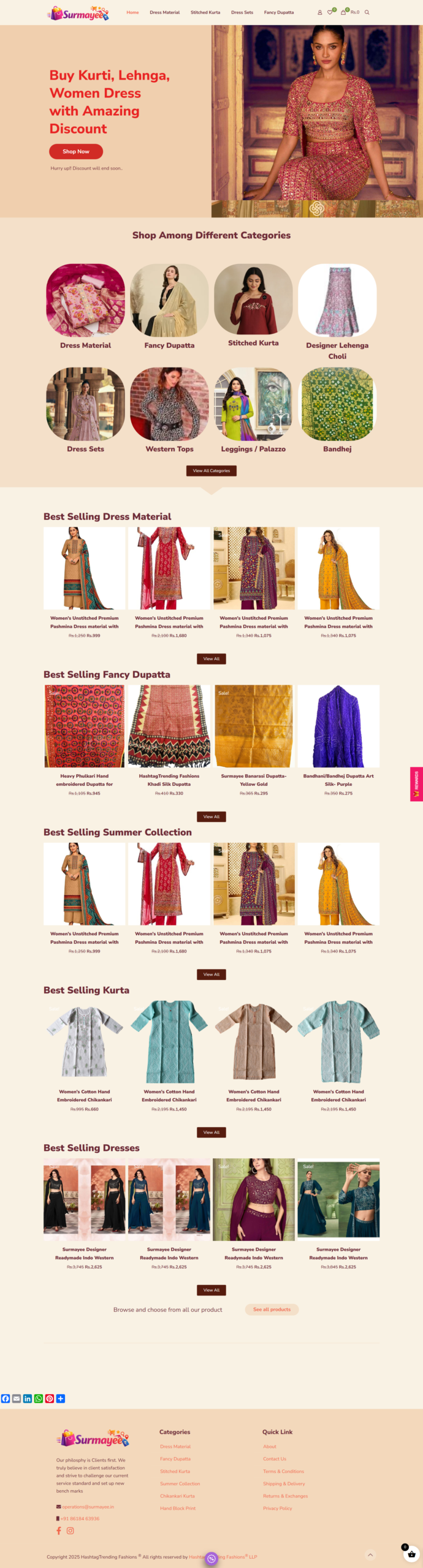Viewport: 423px width, 1568px height.
Task: Select Fancy Dupatta in top menu
Action: tap(279, 12)
